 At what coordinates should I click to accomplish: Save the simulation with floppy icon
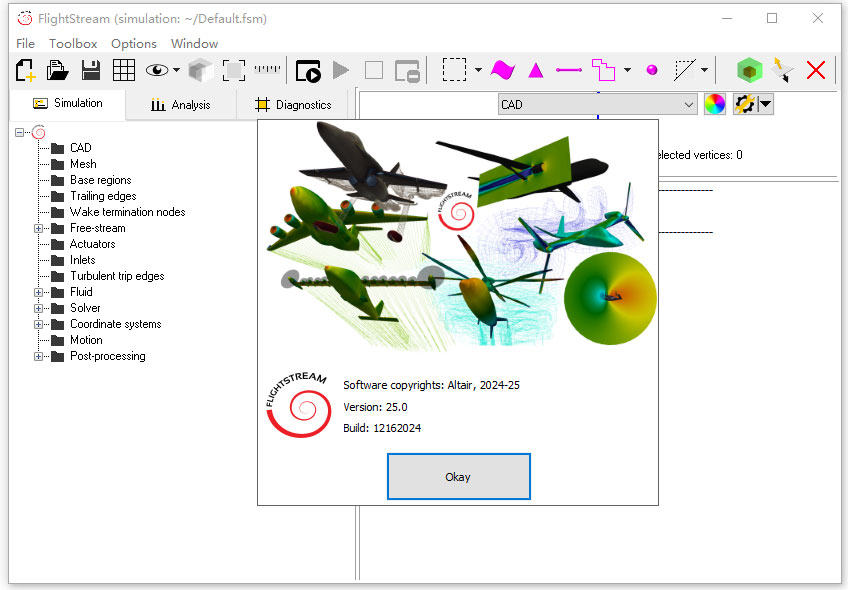(91, 70)
